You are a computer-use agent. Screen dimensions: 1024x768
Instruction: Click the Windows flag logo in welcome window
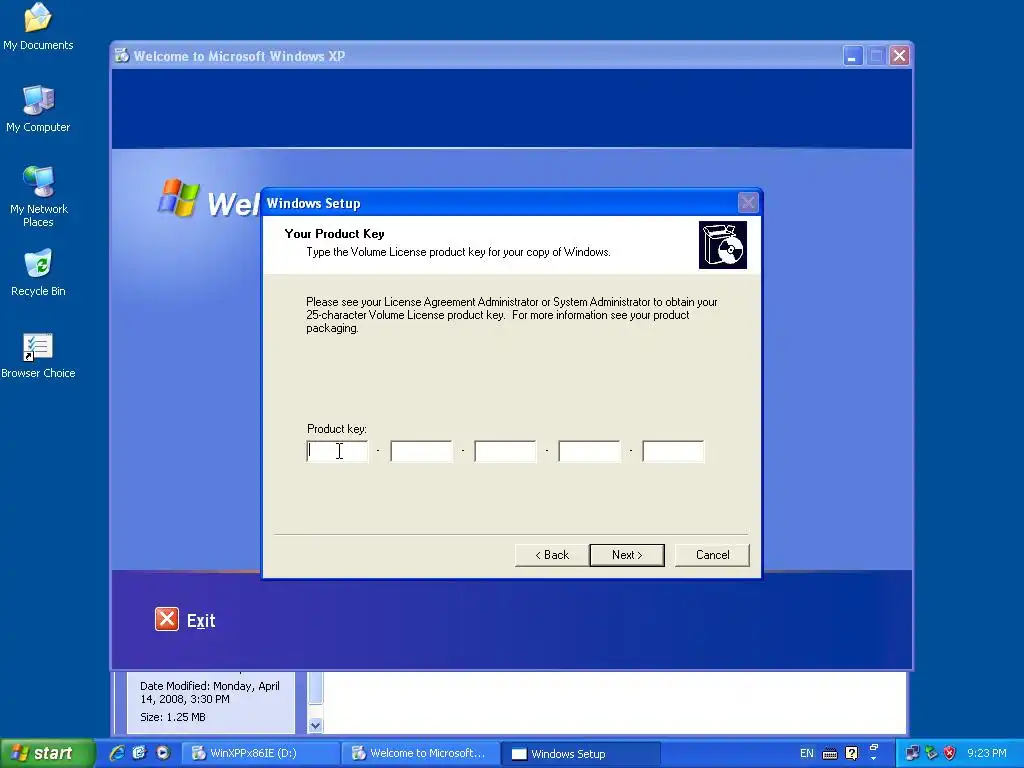tap(178, 198)
